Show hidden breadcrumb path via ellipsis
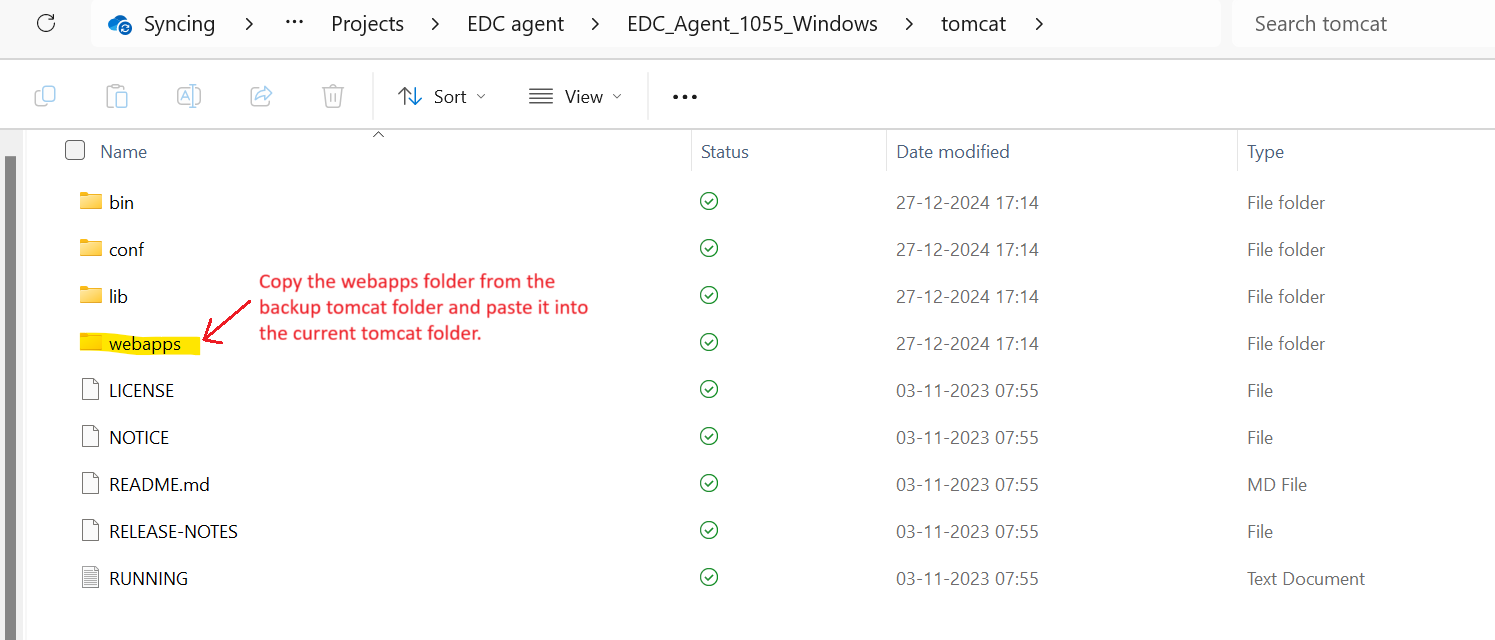1495x640 pixels. click(x=294, y=22)
